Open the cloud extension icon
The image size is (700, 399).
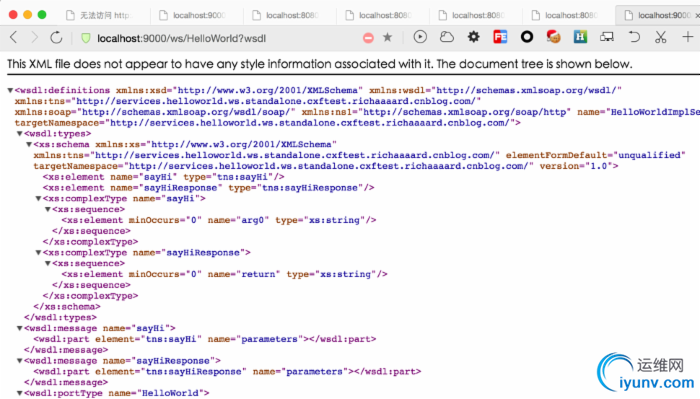(446, 37)
